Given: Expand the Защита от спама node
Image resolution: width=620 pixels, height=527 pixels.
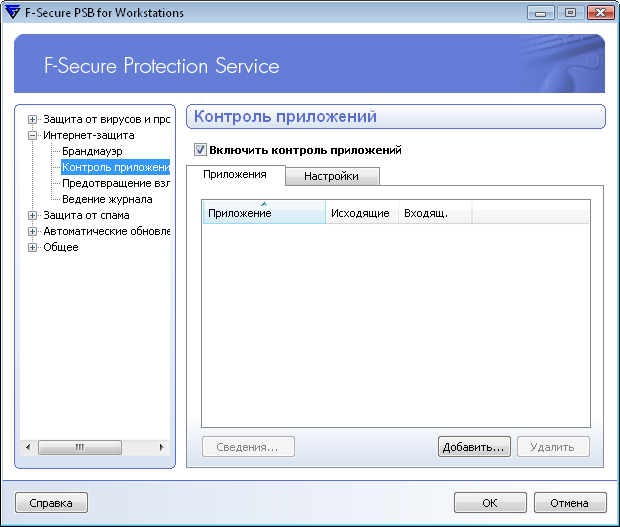Looking at the screenshot, I should coord(32,215).
